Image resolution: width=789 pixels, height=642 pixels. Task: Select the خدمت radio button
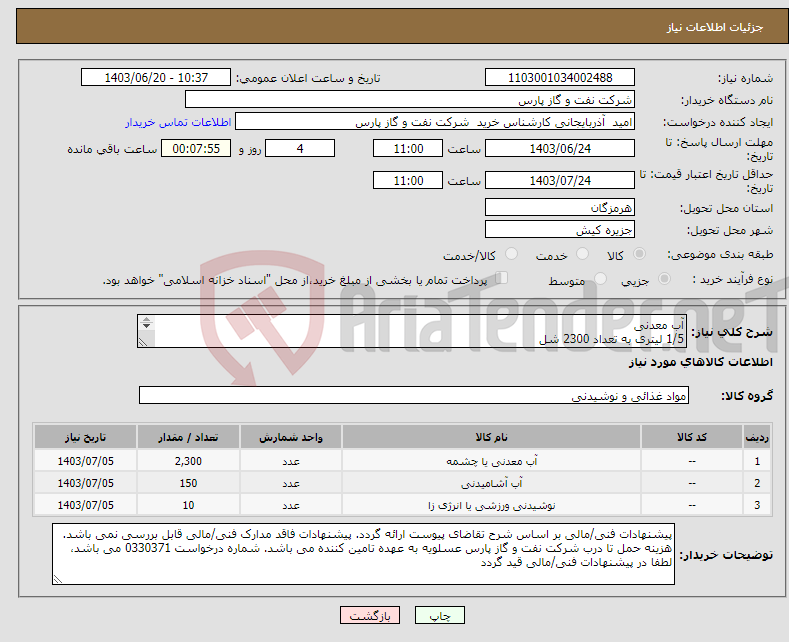tap(582, 254)
